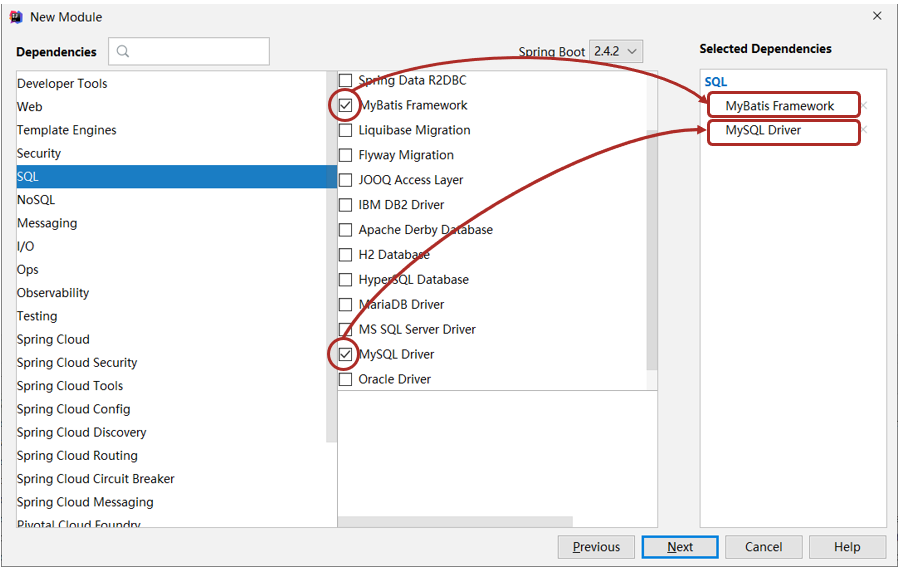Uncheck the MySQL Driver checkbox
The height and width of the screenshot is (570, 901).
click(345, 355)
